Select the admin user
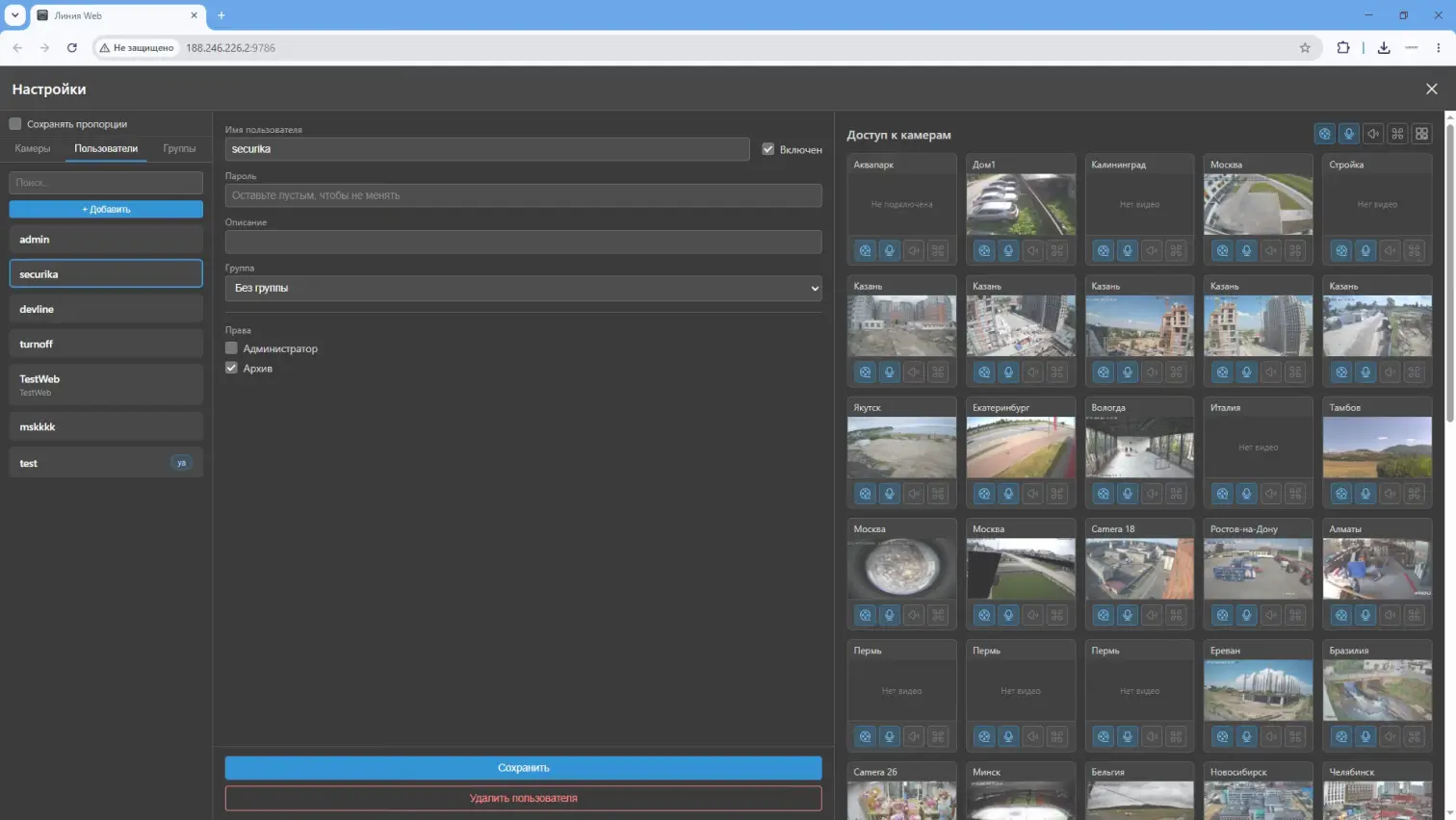 (x=106, y=240)
